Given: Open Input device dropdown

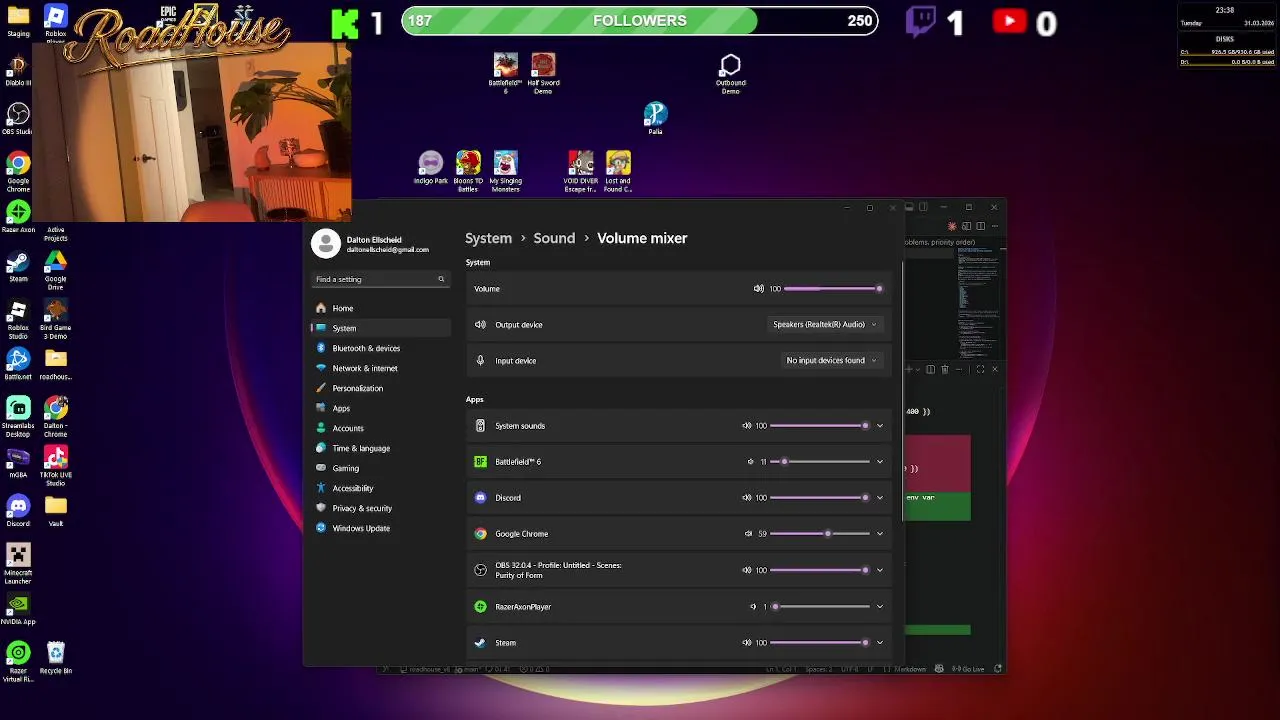Looking at the screenshot, I should pyautogui.click(x=832, y=361).
